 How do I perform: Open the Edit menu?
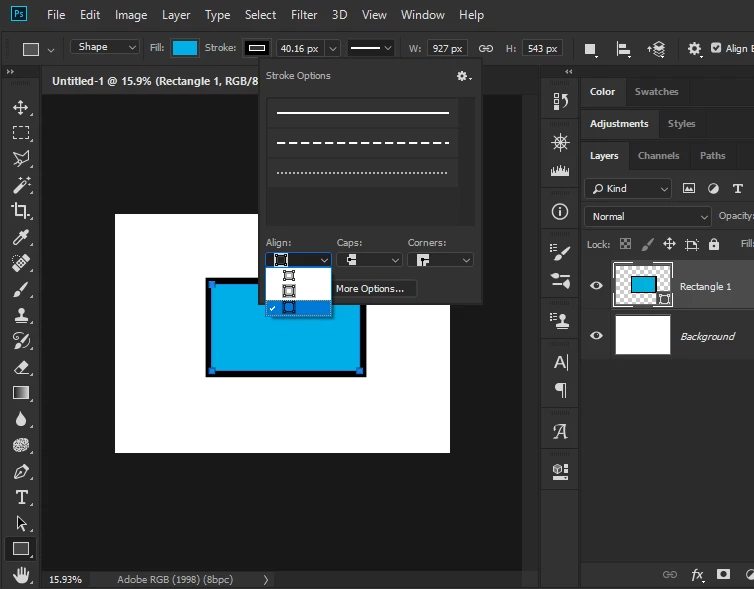pos(90,15)
